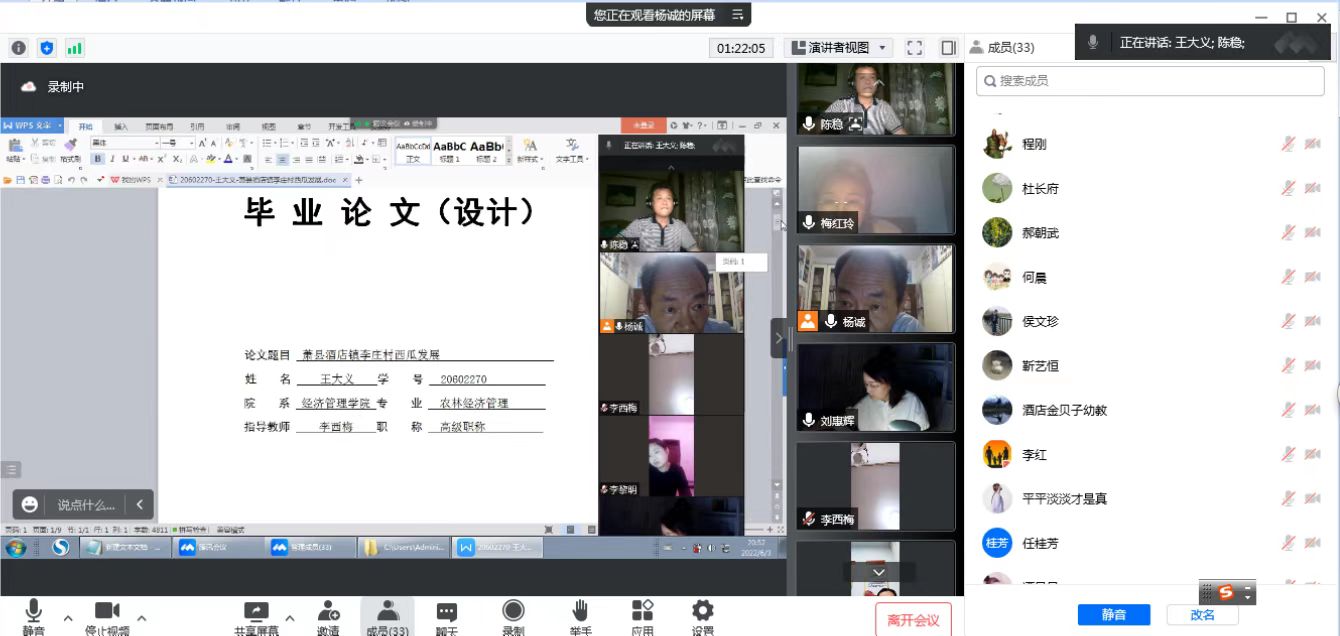1340x636 pixels.
Task: Toggle the microphone mute (静音) button
Action: pyautogui.click(x=33, y=616)
